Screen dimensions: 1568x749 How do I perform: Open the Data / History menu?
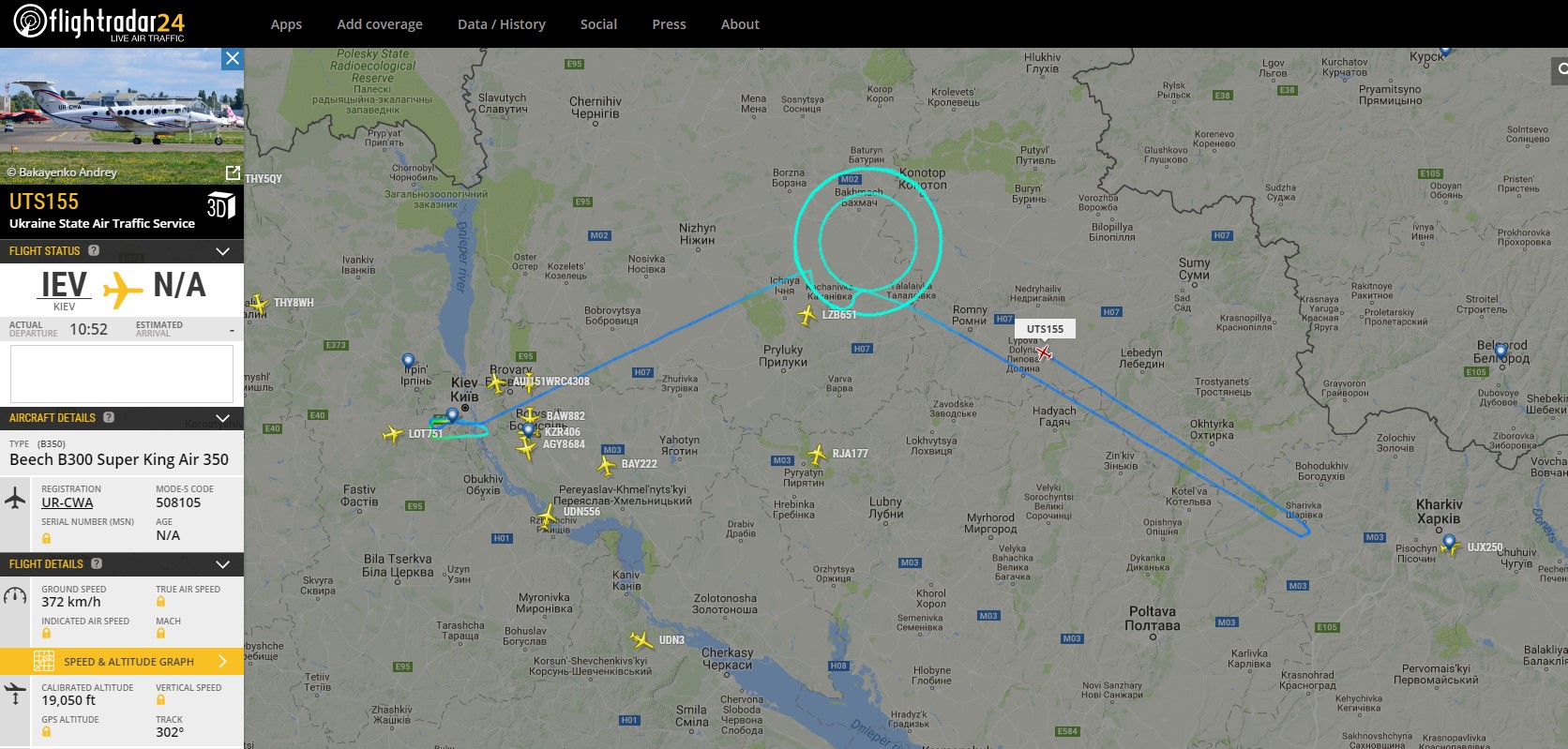[x=502, y=24]
